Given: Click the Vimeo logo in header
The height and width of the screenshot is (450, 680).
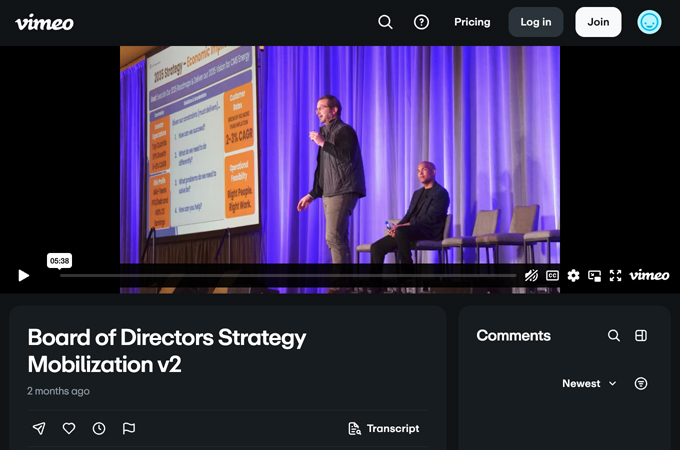Looking at the screenshot, I should 44,23.
